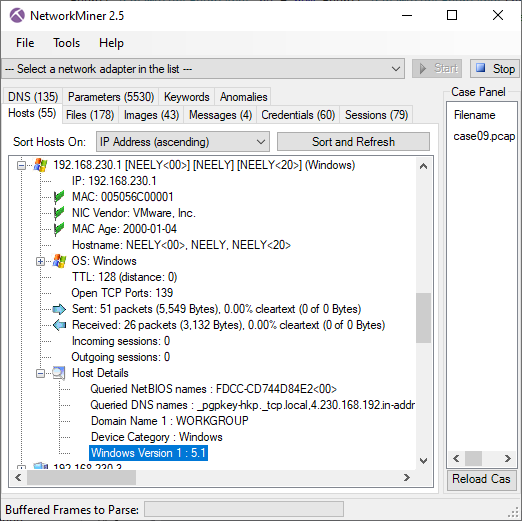Select the Hostname: NEELY<00> row
The image size is (522, 521).
[181, 245]
